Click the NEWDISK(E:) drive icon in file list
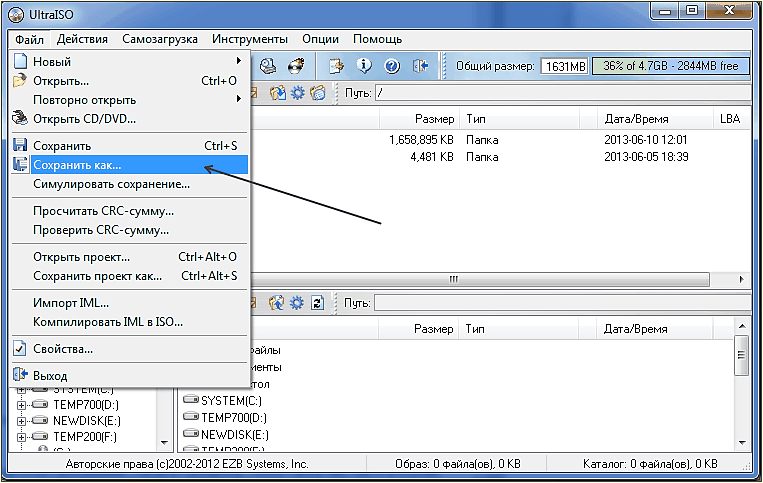Screen dimensions: 763x483 (x=191, y=433)
